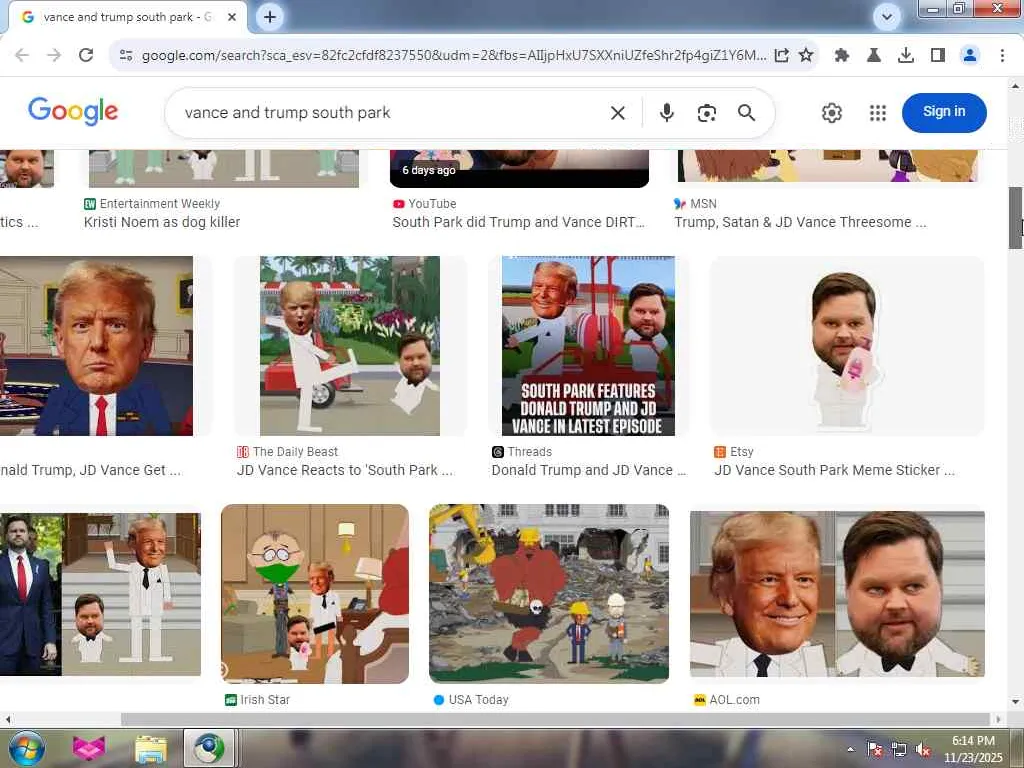Open 'JD Vance Reacts to South Park' link
Screen dimensions: 1024x768
click(x=345, y=470)
